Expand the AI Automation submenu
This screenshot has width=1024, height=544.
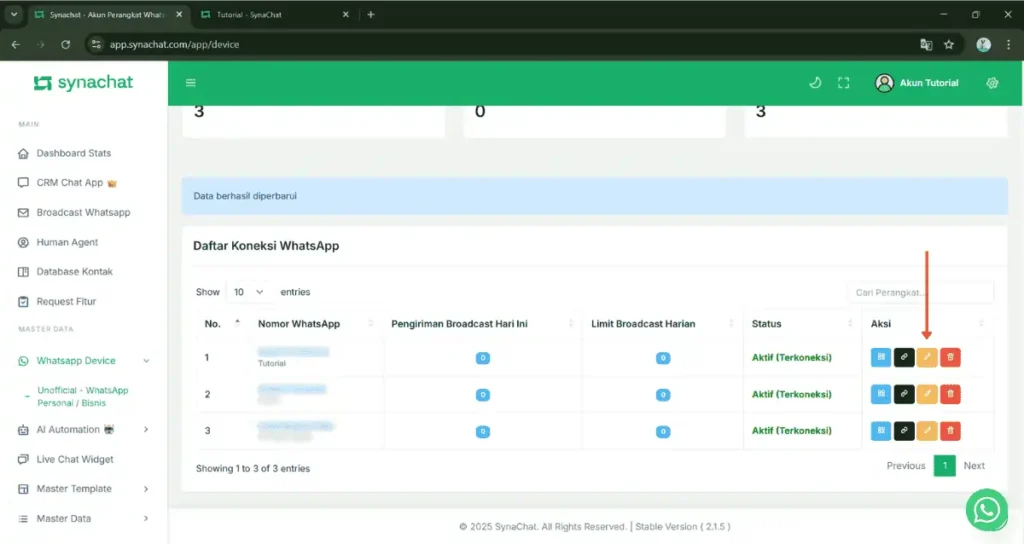click(x=146, y=430)
